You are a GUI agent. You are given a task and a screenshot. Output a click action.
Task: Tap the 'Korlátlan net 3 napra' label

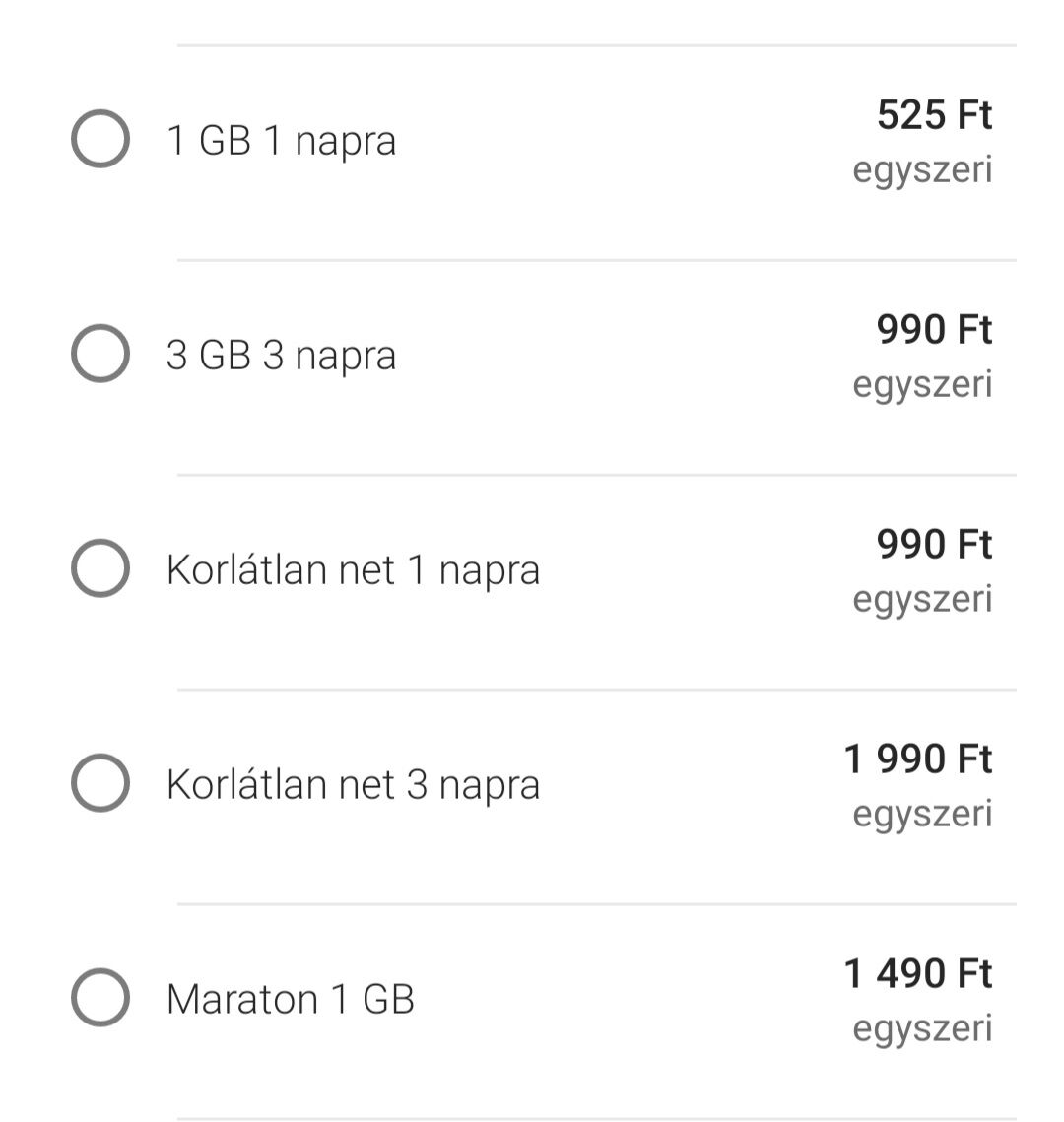coord(354,786)
